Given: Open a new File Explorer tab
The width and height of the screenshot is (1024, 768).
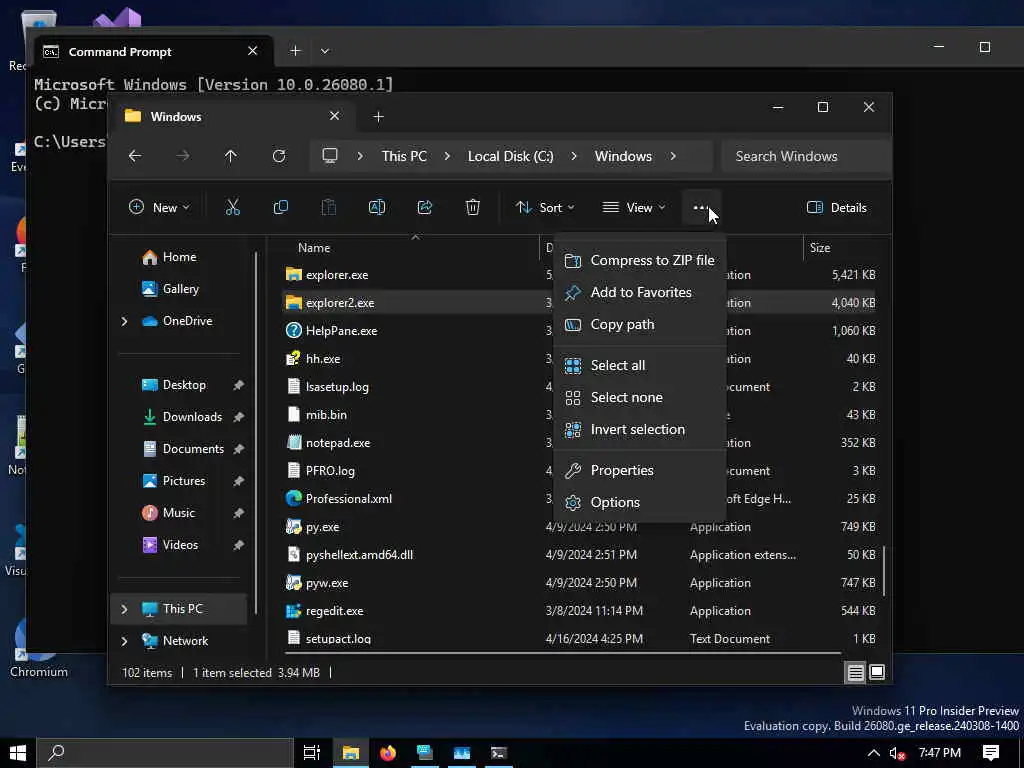Looking at the screenshot, I should tap(378, 117).
